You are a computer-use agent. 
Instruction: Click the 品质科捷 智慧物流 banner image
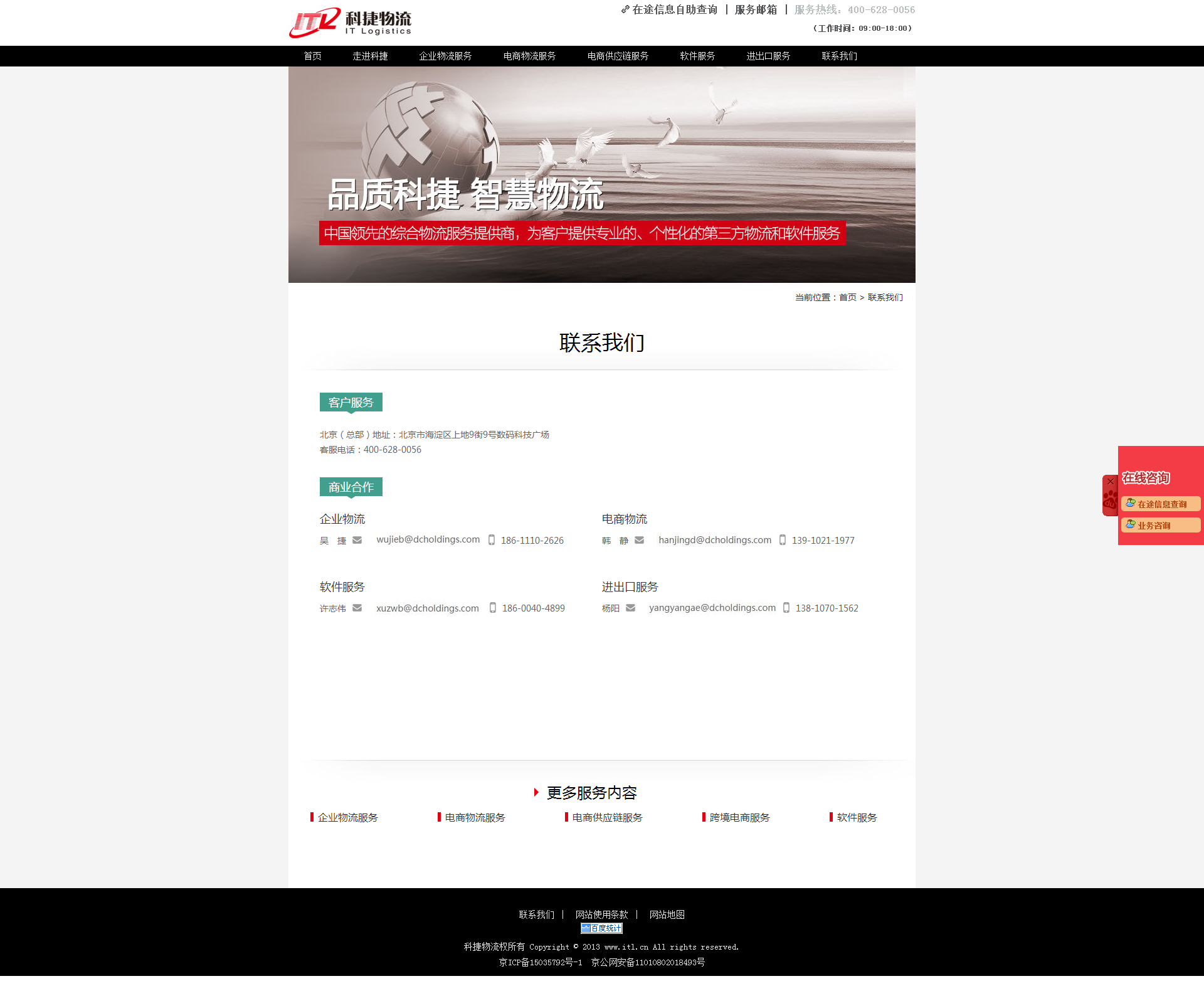coord(601,174)
